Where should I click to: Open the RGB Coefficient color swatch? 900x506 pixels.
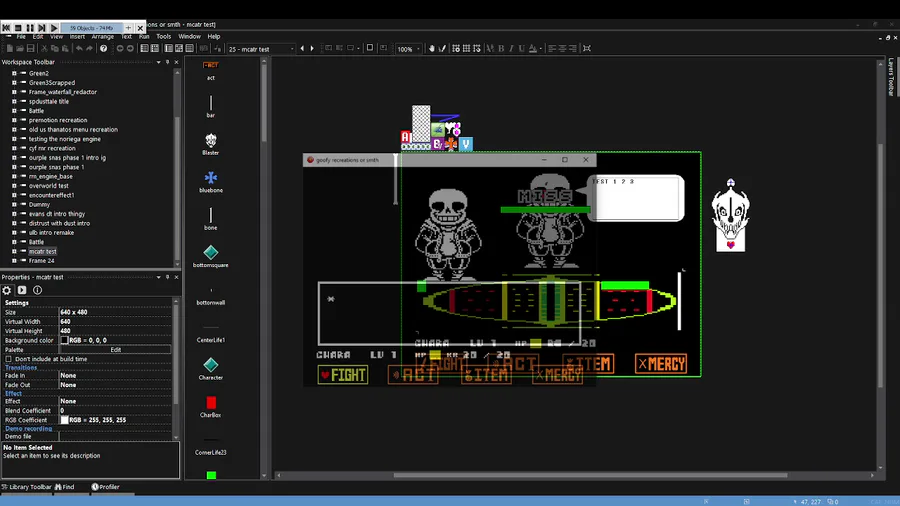pos(65,420)
